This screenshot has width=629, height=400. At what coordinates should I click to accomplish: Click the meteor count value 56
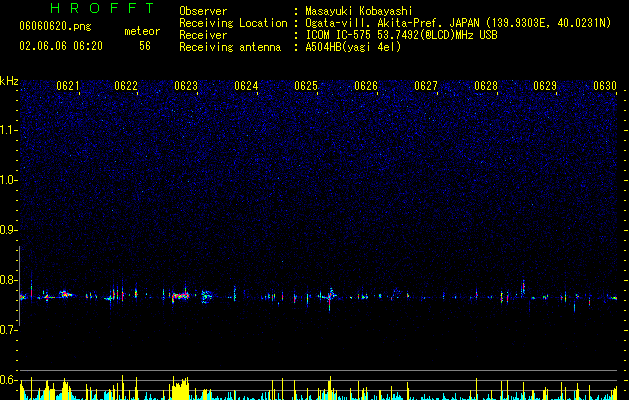(145, 46)
